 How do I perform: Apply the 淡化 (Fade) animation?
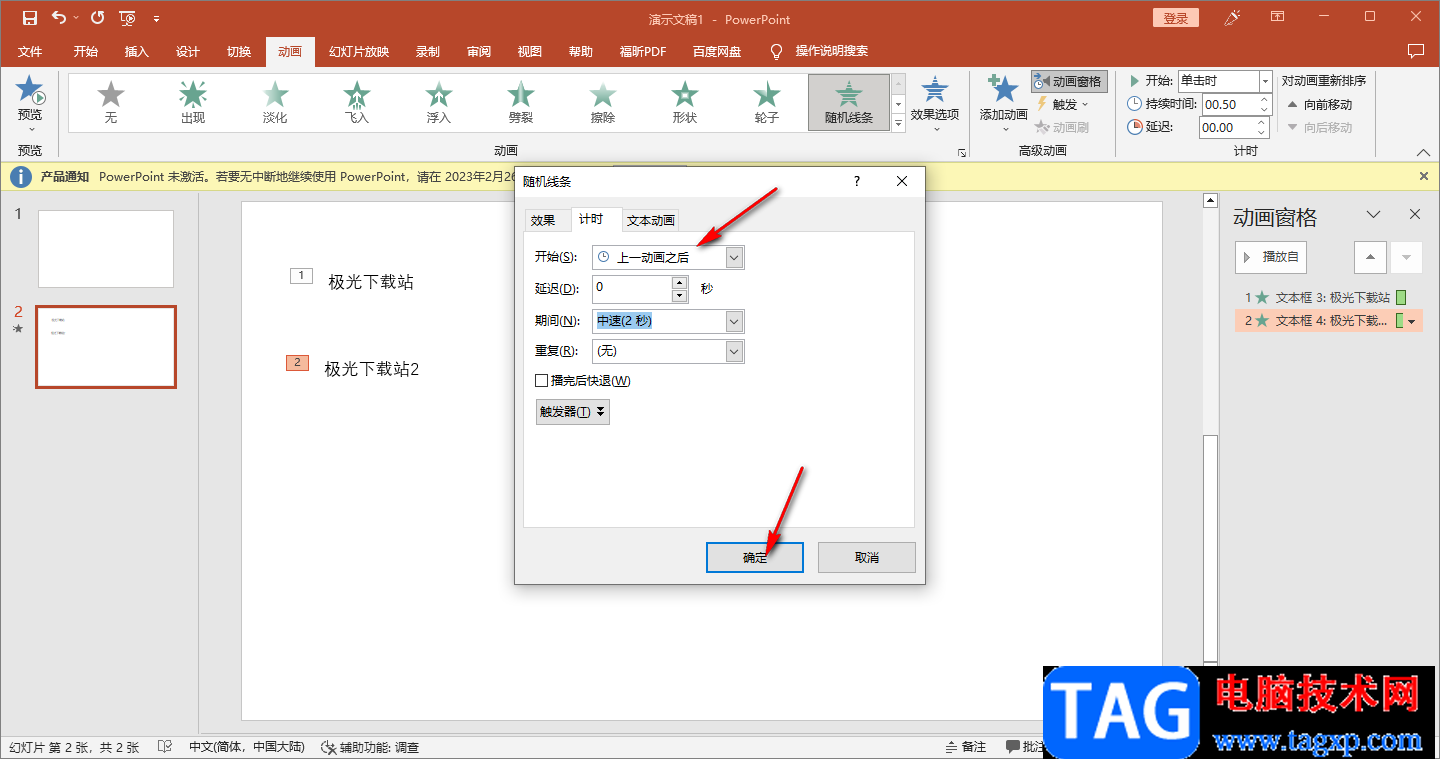pyautogui.click(x=275, y=103)
